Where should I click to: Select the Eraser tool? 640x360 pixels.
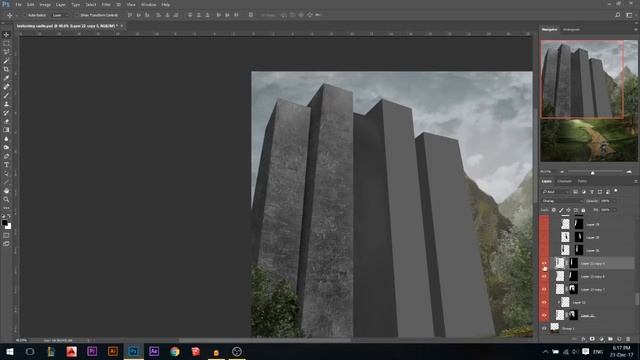[x=6, y=121]
